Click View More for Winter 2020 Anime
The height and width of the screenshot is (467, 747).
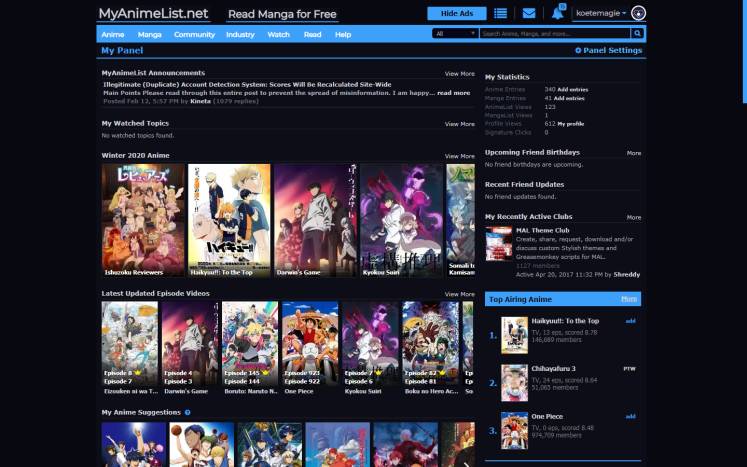click(460, 156)
